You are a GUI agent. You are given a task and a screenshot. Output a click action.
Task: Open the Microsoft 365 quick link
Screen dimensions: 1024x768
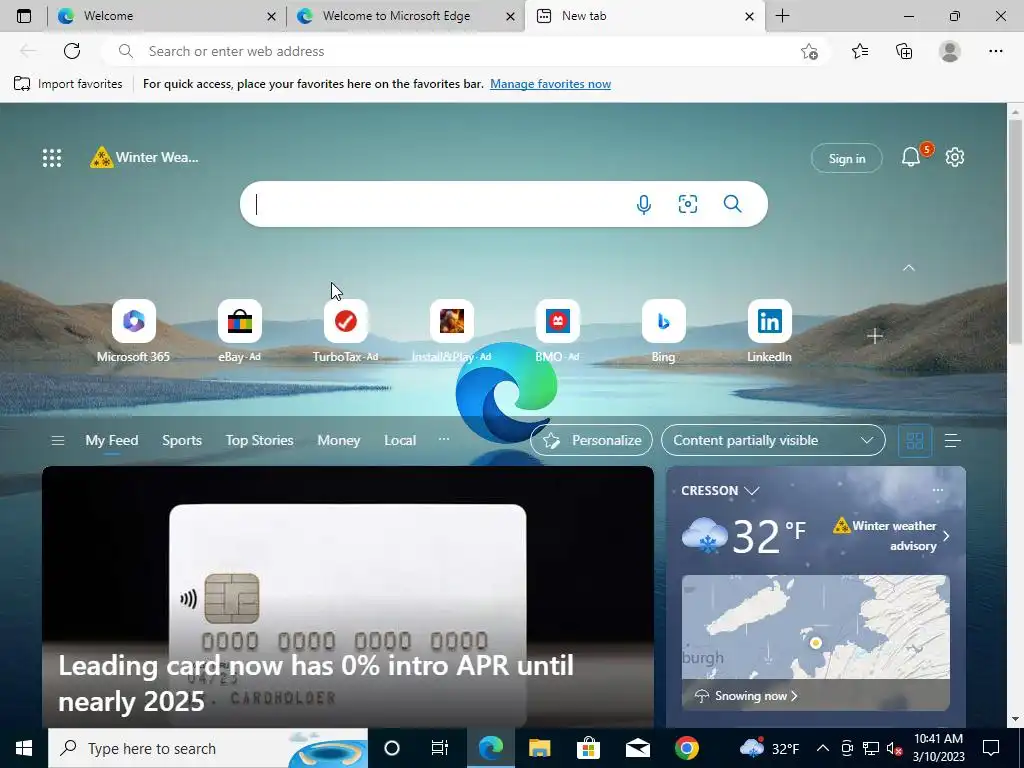133,331
